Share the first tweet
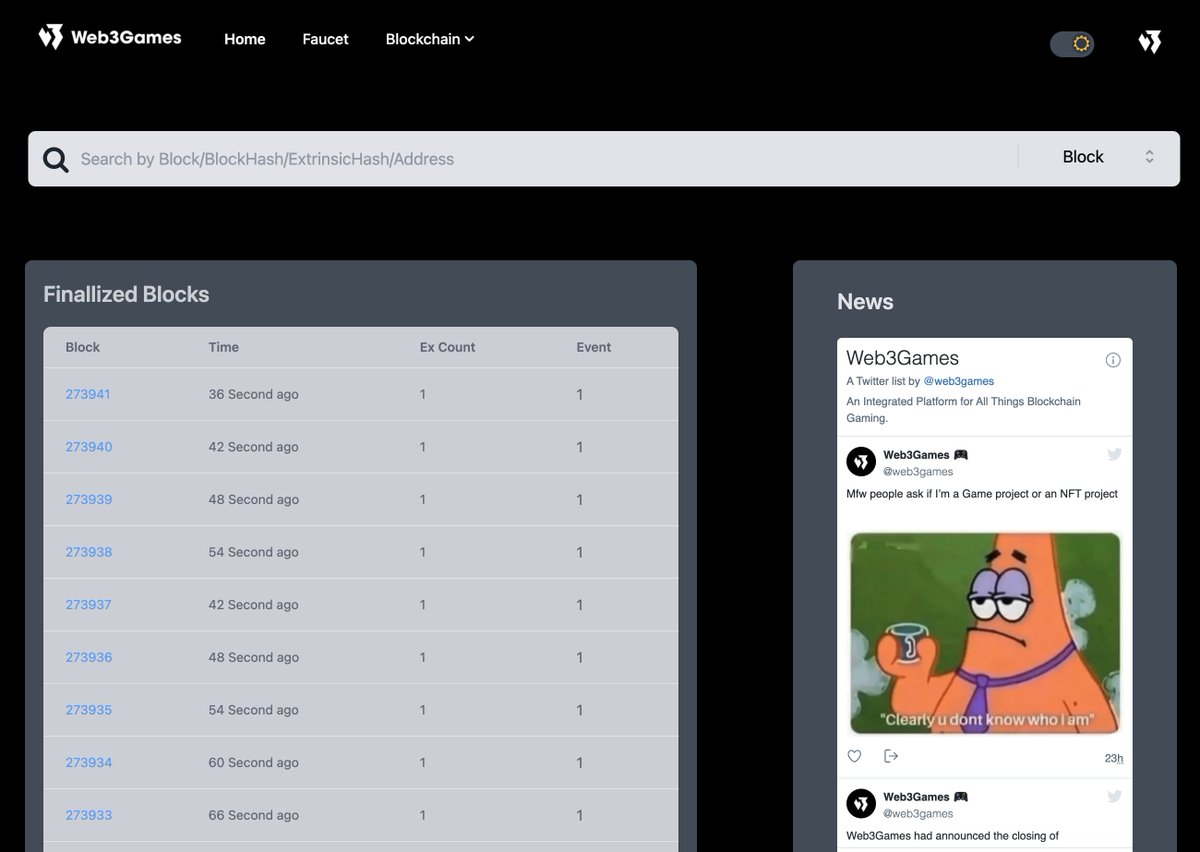The height and width of the screenshot is (852, 1200). tap(891, 756)
